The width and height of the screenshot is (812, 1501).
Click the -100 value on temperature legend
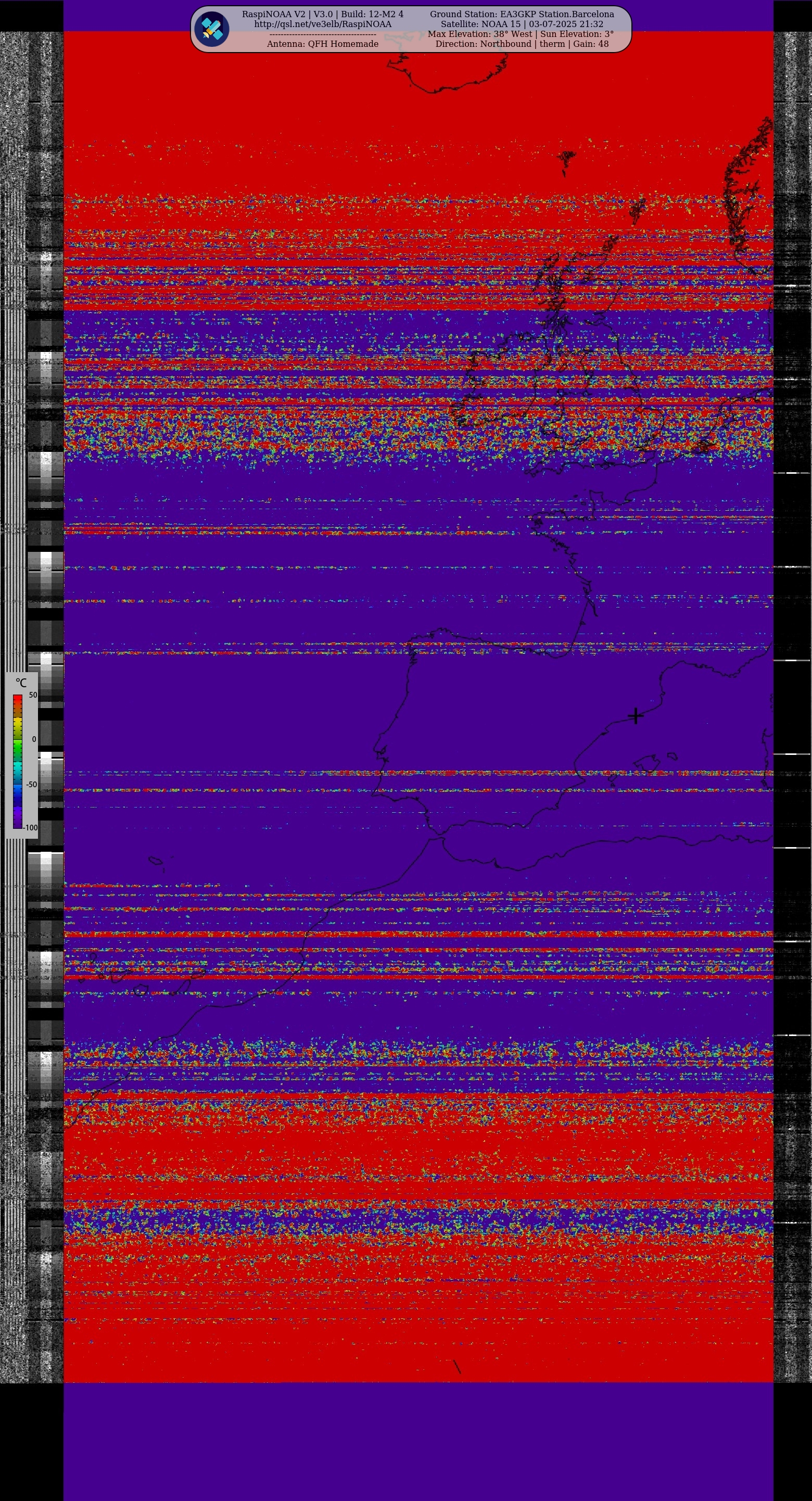30,827
